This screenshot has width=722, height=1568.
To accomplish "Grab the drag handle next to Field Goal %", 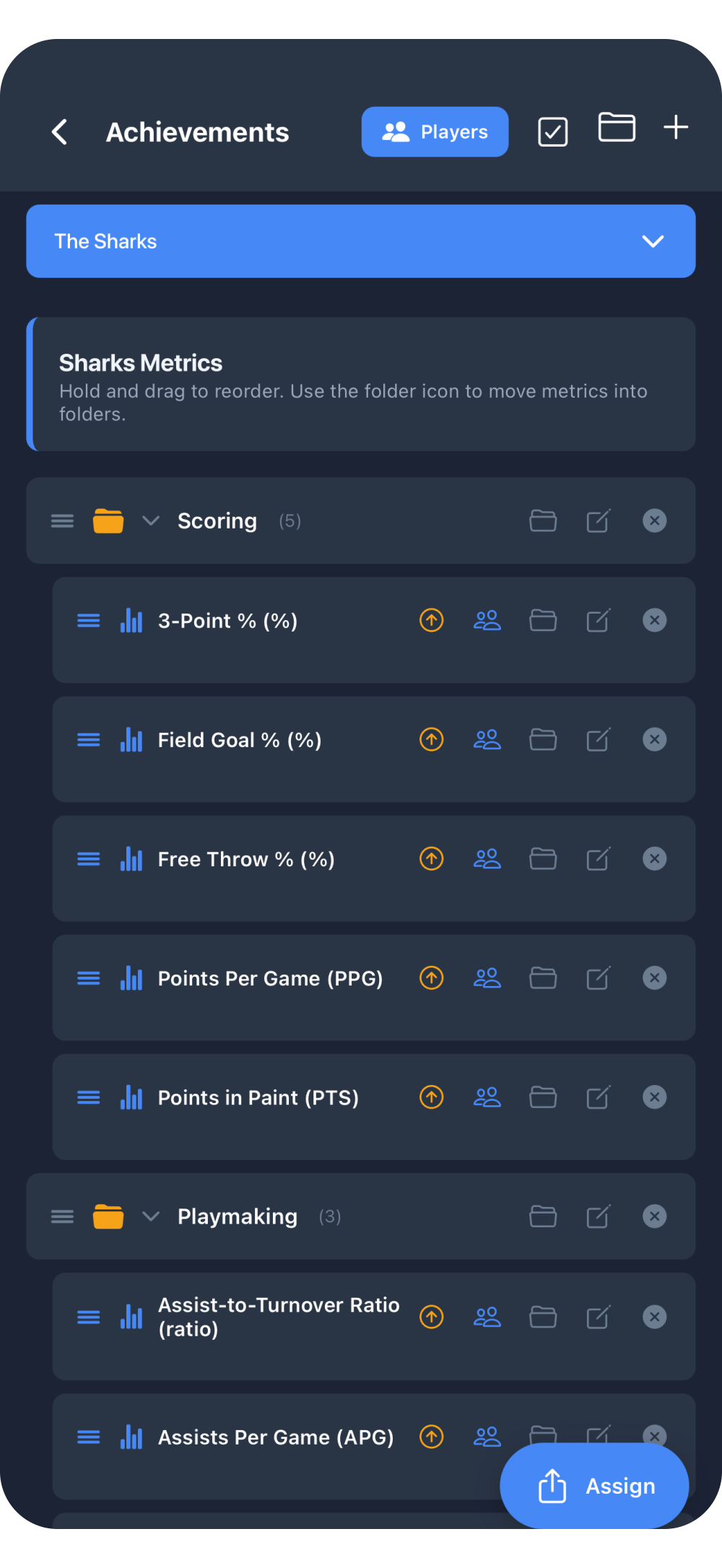I will click(x=88, y=739).
